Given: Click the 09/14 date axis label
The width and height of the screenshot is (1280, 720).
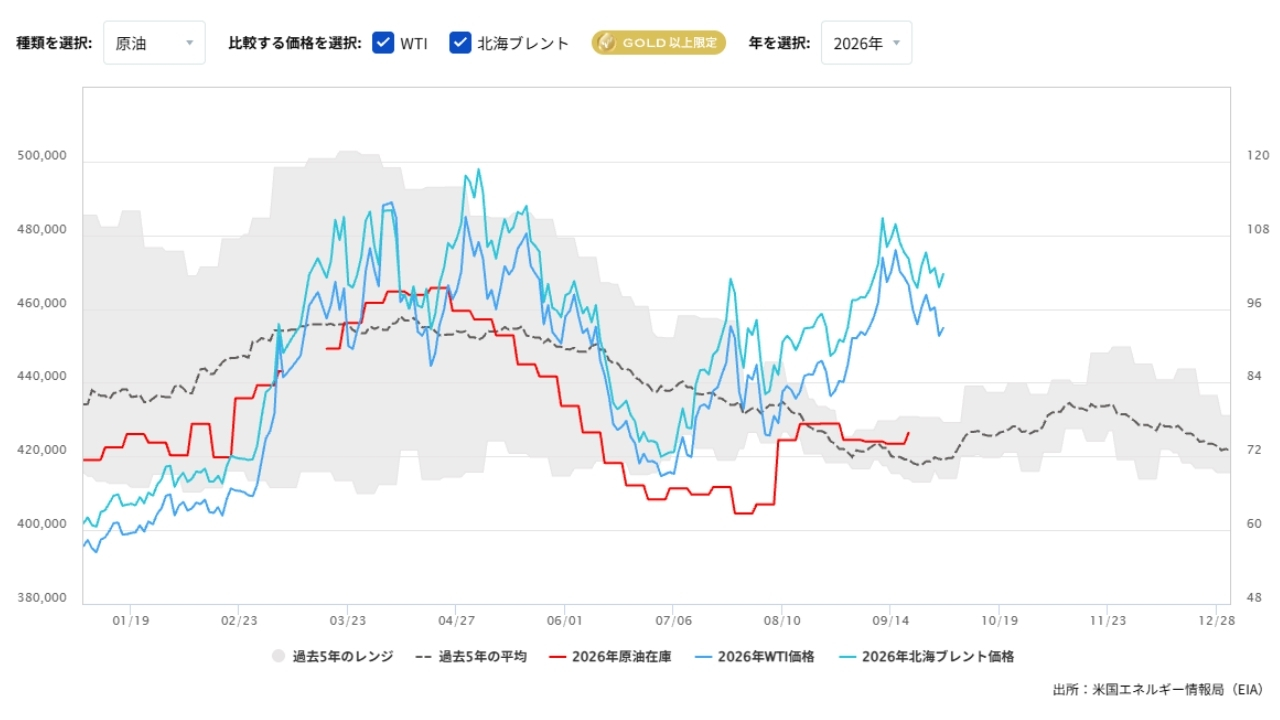Looking at the screenshot, I should pyautogui.click(x=890, y=620).
